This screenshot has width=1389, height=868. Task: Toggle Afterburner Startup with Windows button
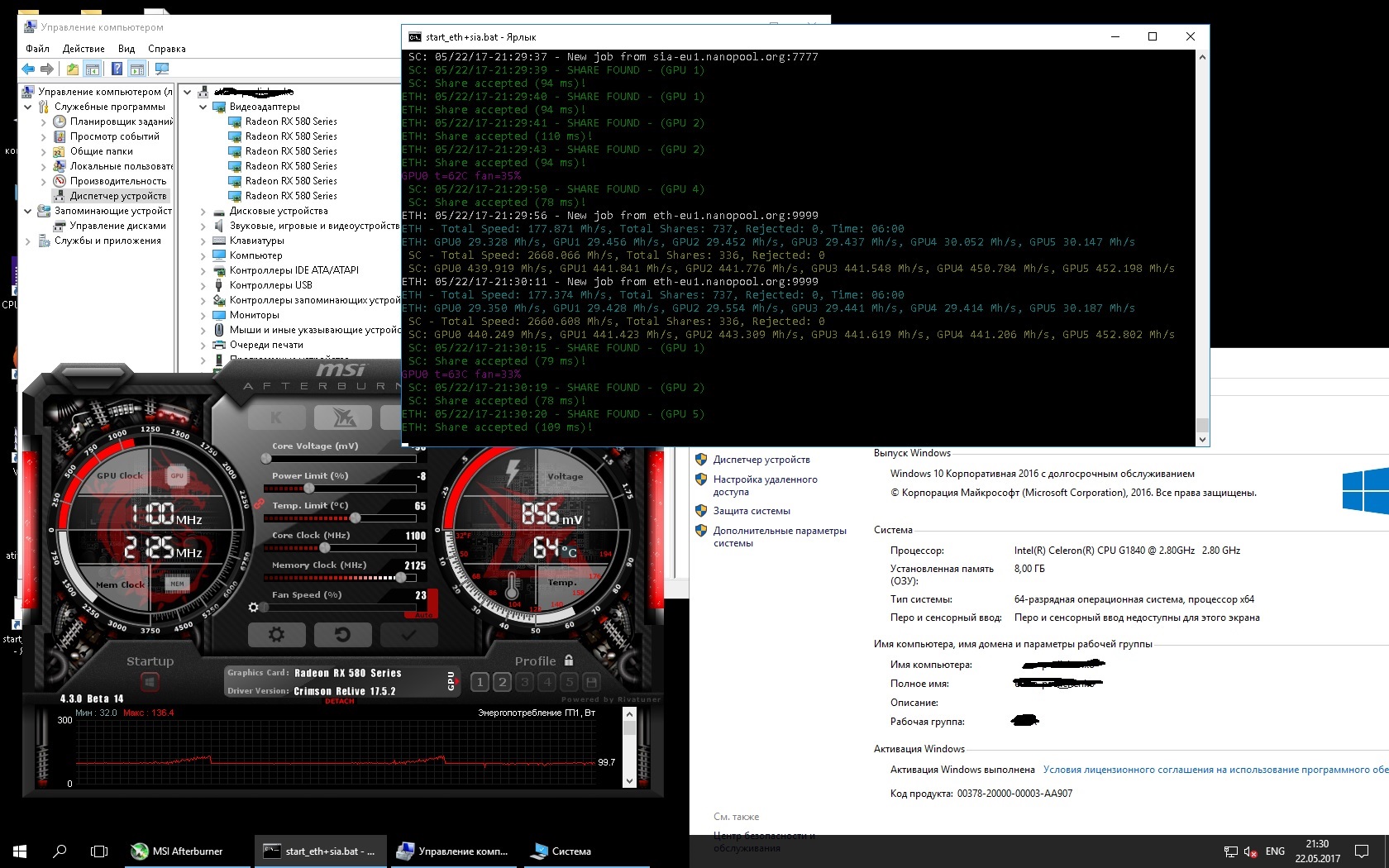click(x=150, y=682)
